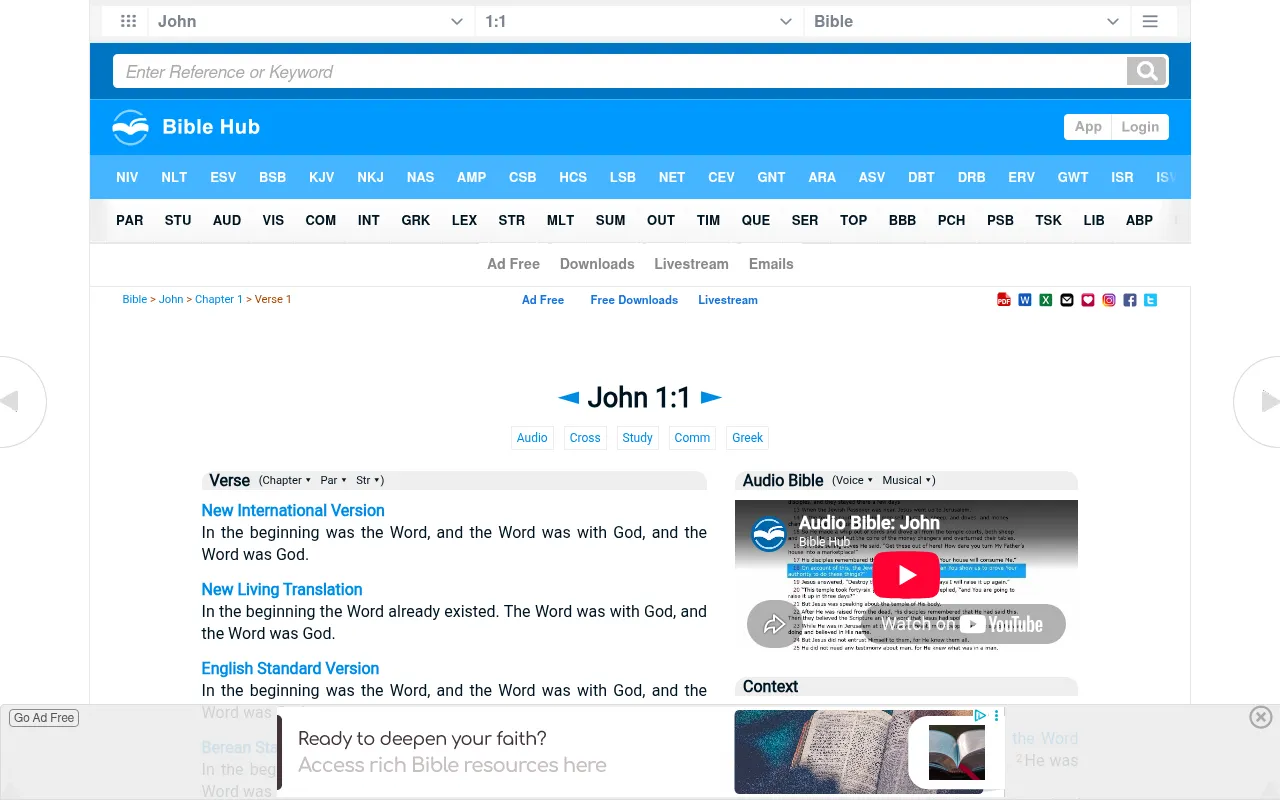Click the Cross button
The image size is (1280, 800).
pyautogui.click(x=585, y=438)
